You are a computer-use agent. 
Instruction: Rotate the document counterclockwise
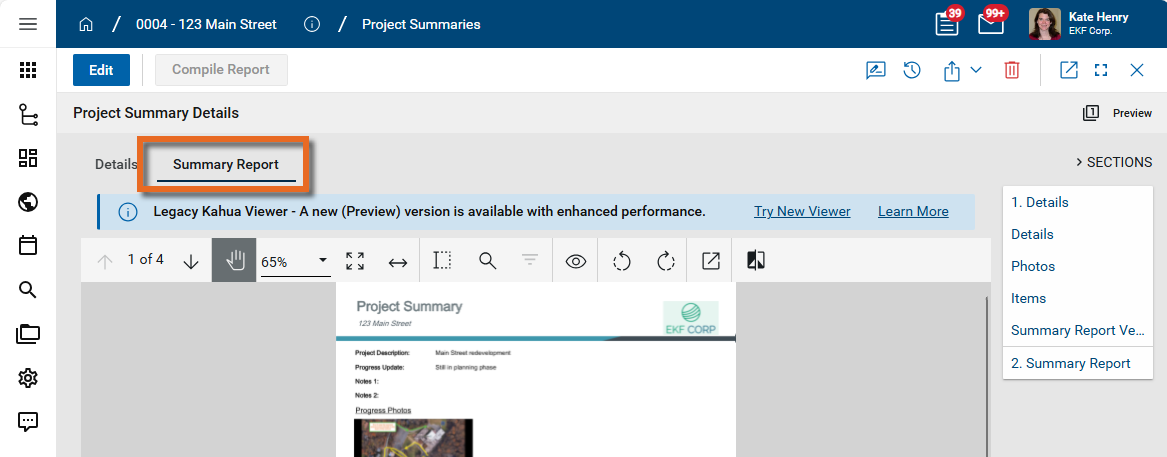[x=621, y=261]
